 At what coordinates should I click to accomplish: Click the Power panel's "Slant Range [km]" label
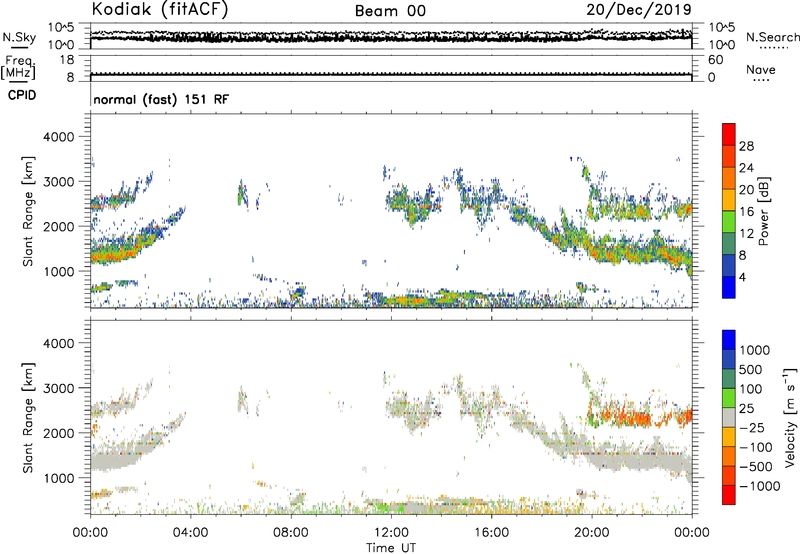click(x=28, y=211)
